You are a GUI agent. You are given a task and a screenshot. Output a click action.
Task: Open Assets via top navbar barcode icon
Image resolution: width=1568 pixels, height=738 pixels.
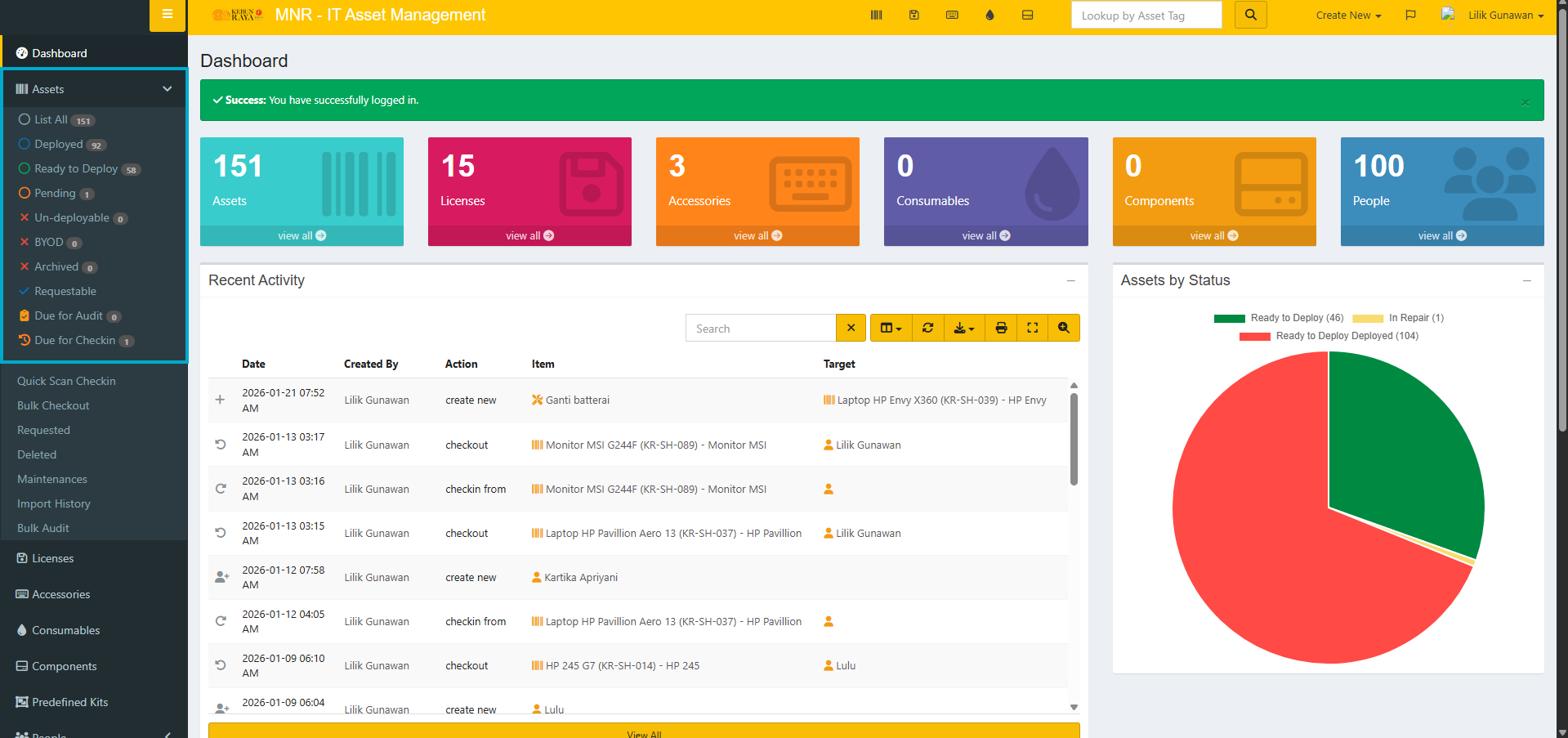click(876, 16)
